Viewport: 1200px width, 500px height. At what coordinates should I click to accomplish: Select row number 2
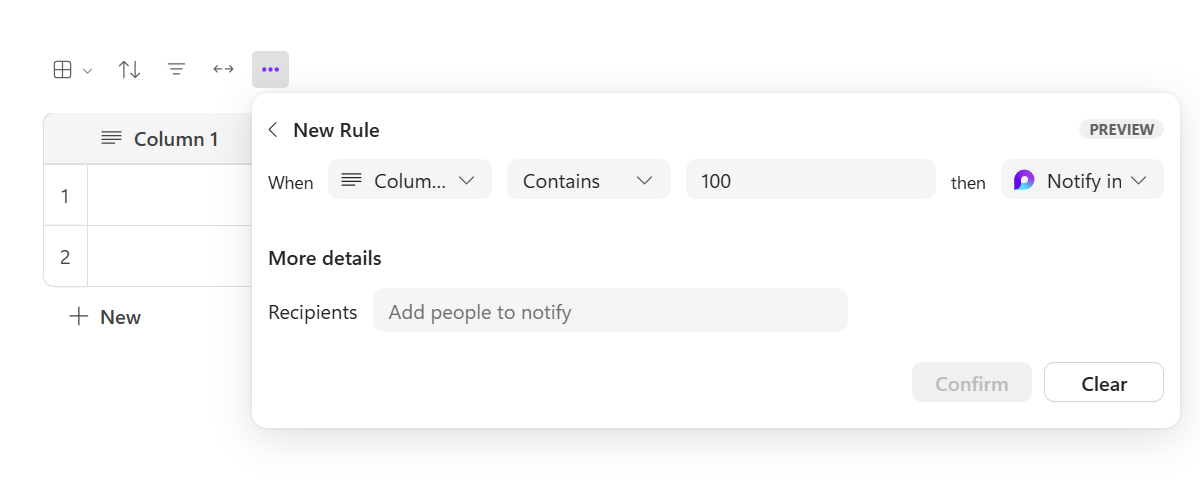tap(65, 257)
